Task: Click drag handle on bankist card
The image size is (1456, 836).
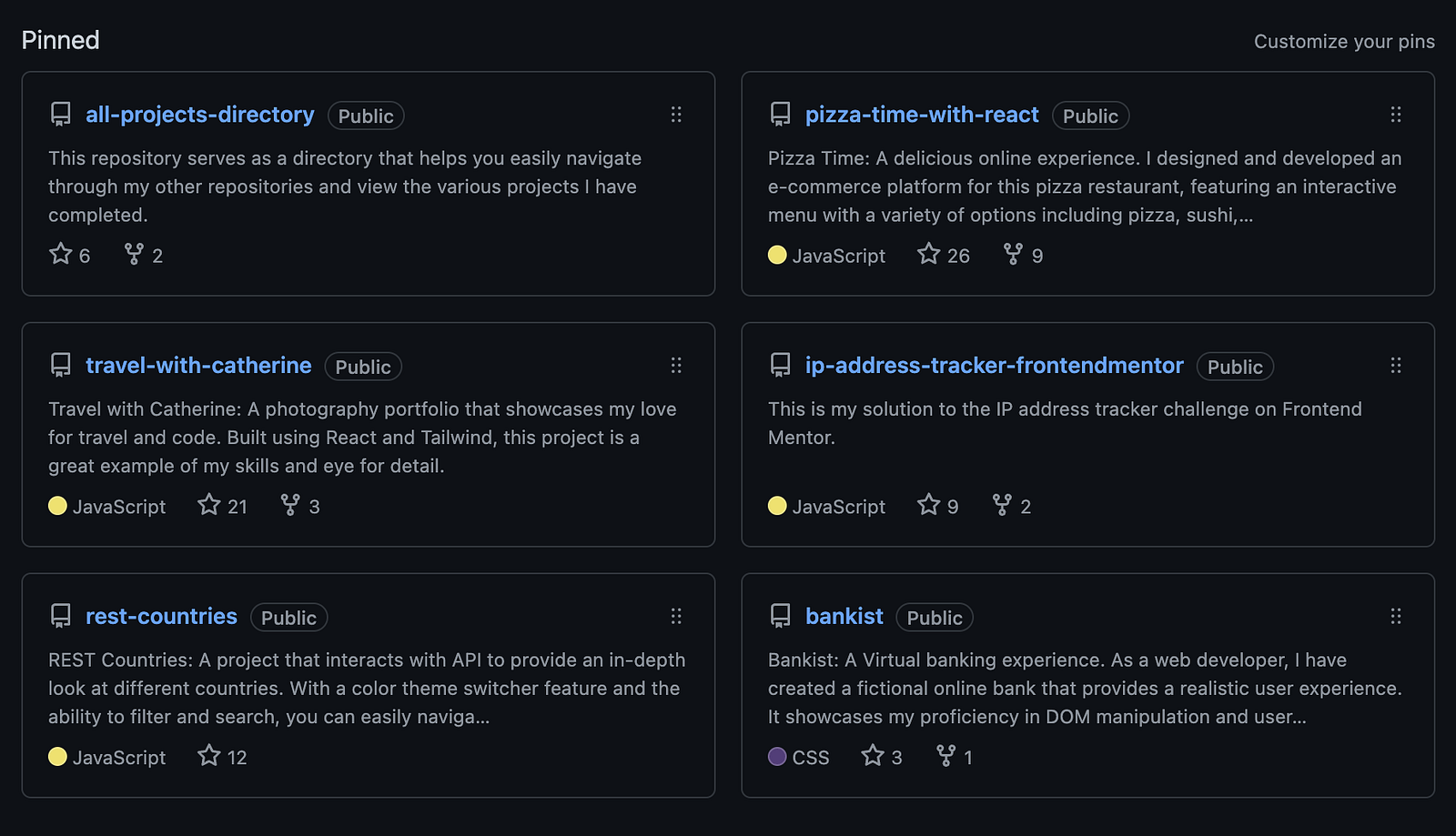Action: [x=1396, y=617]
